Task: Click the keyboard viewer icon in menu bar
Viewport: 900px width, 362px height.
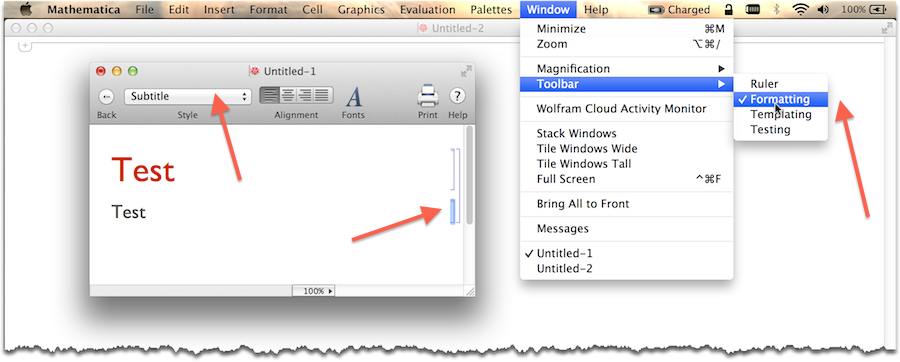Action: pos(752,10)
